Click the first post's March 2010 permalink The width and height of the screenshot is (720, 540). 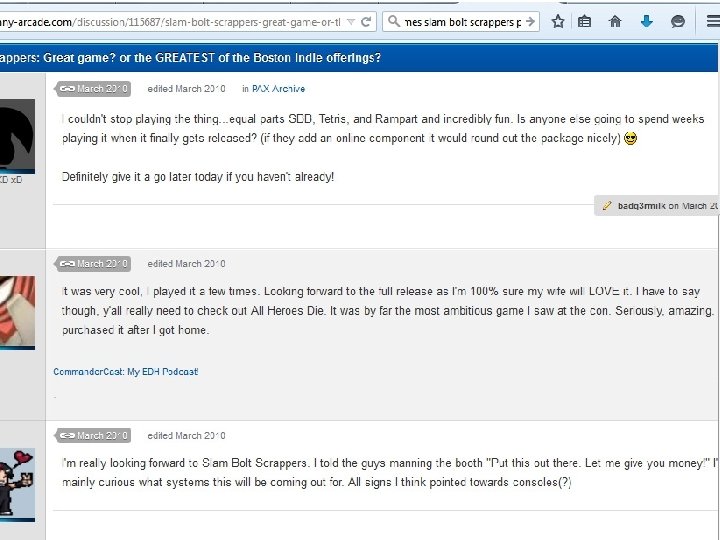94,89
